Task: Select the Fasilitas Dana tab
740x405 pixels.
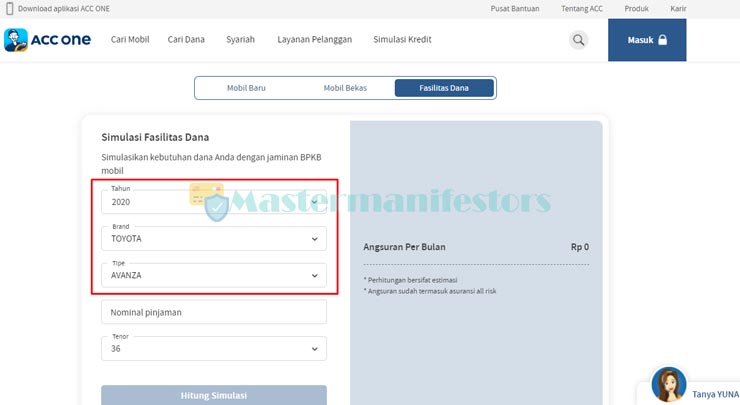Action: [x=444, y=88]
